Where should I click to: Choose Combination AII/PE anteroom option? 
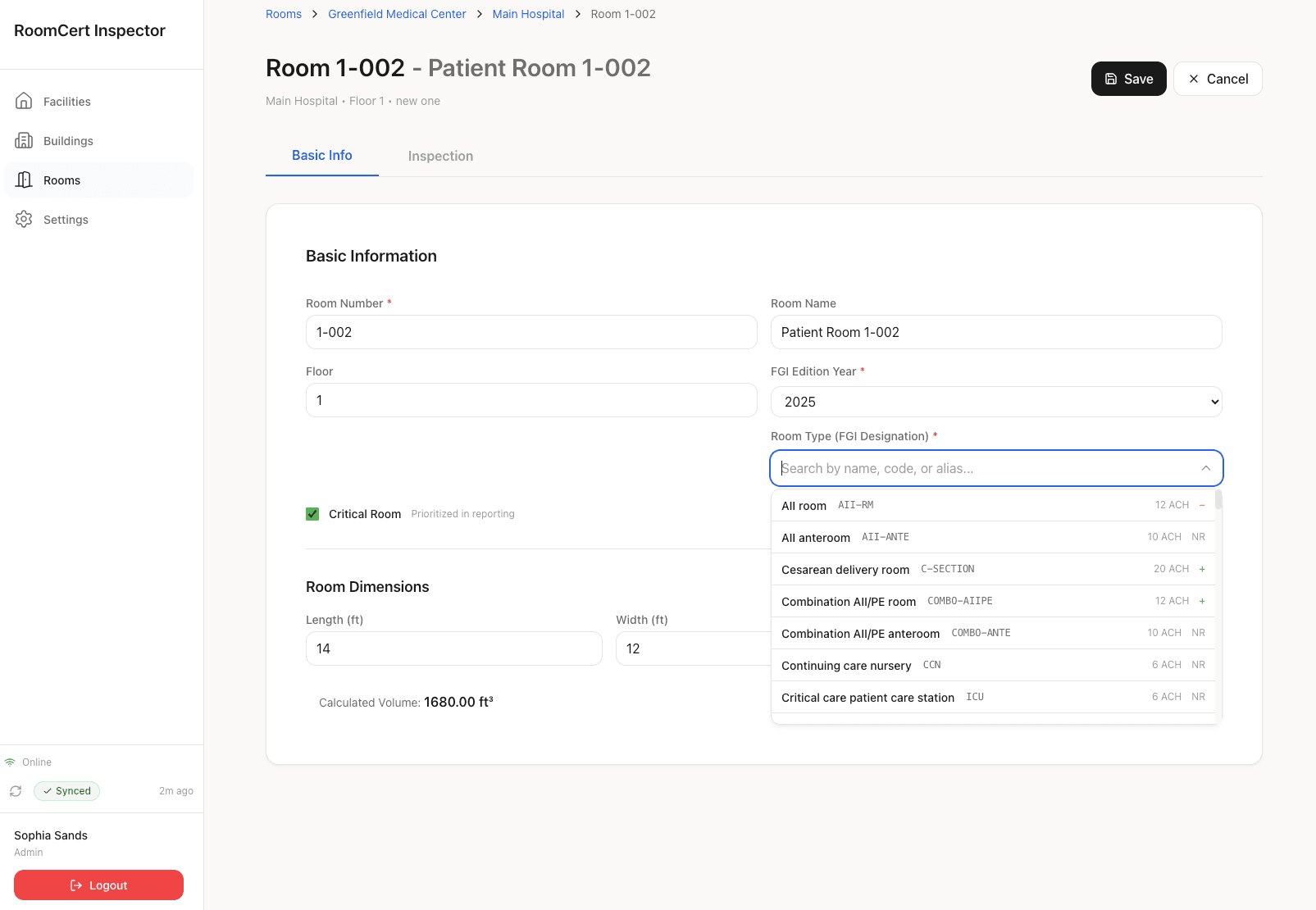pos(993,633)
